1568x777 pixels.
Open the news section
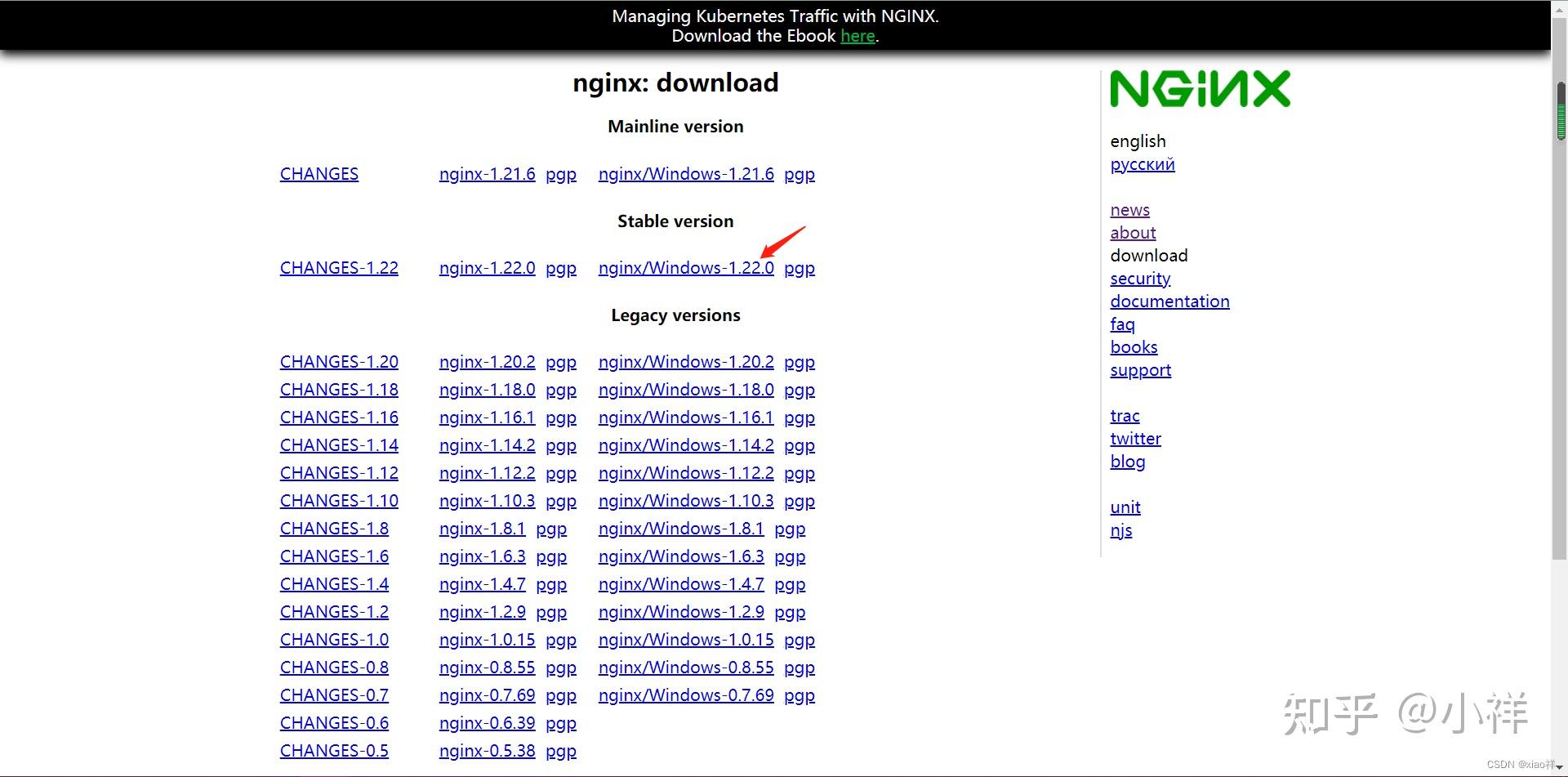click(x=1129, y=209)
